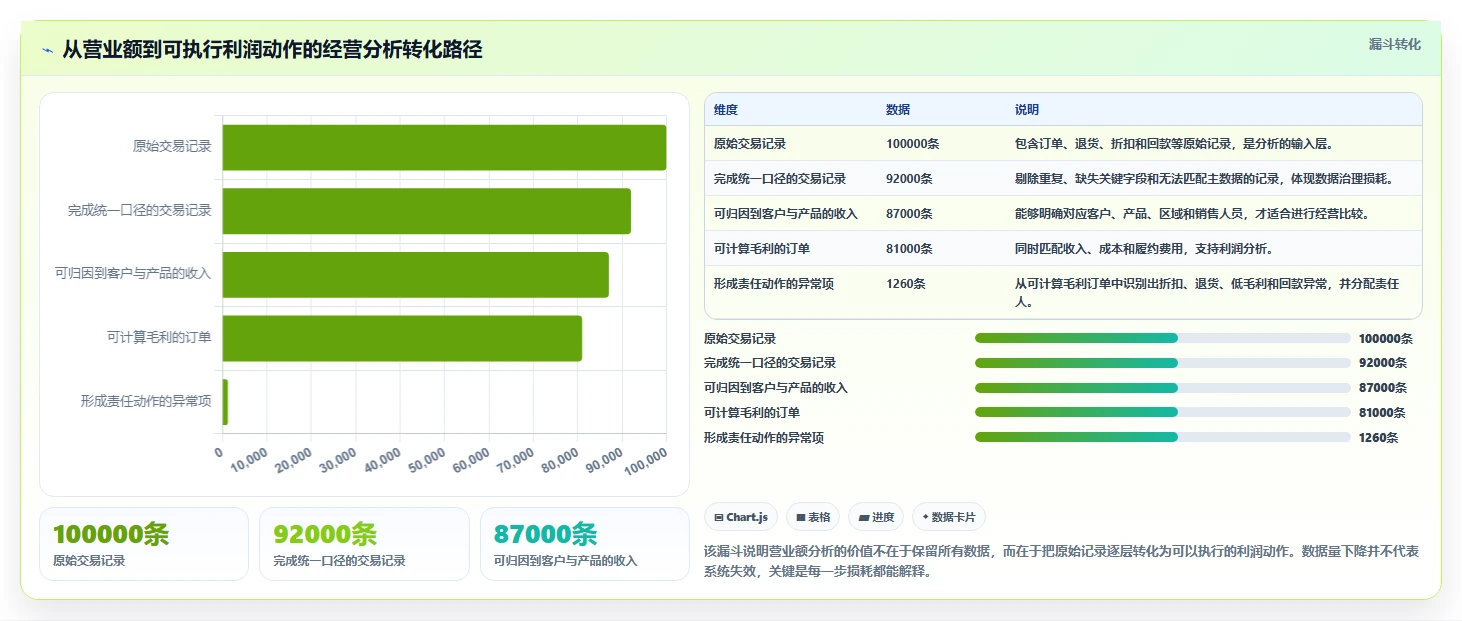
Task: Click the description starting 同时匹配收入
Action: [1144, 249]
